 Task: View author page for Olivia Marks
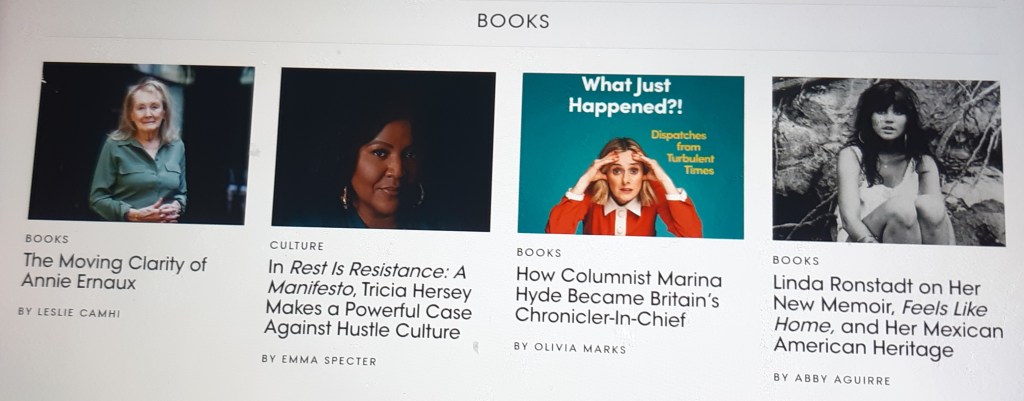pos(569,347)
